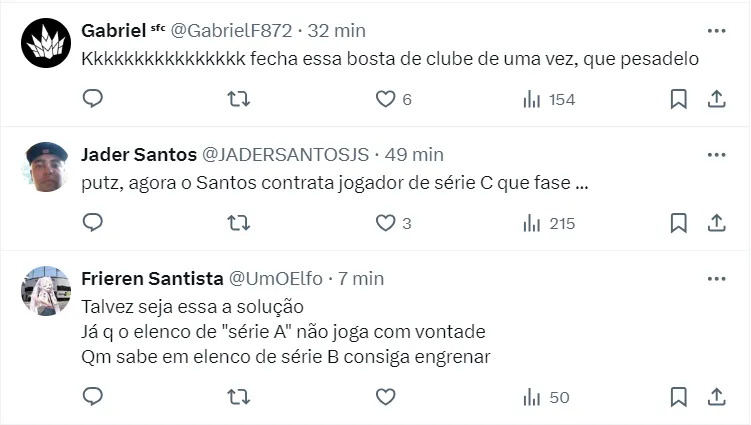Share Gabriel's tweet
Image resolution: width=751 pixels, height=425 pixels.
point(716,99)
